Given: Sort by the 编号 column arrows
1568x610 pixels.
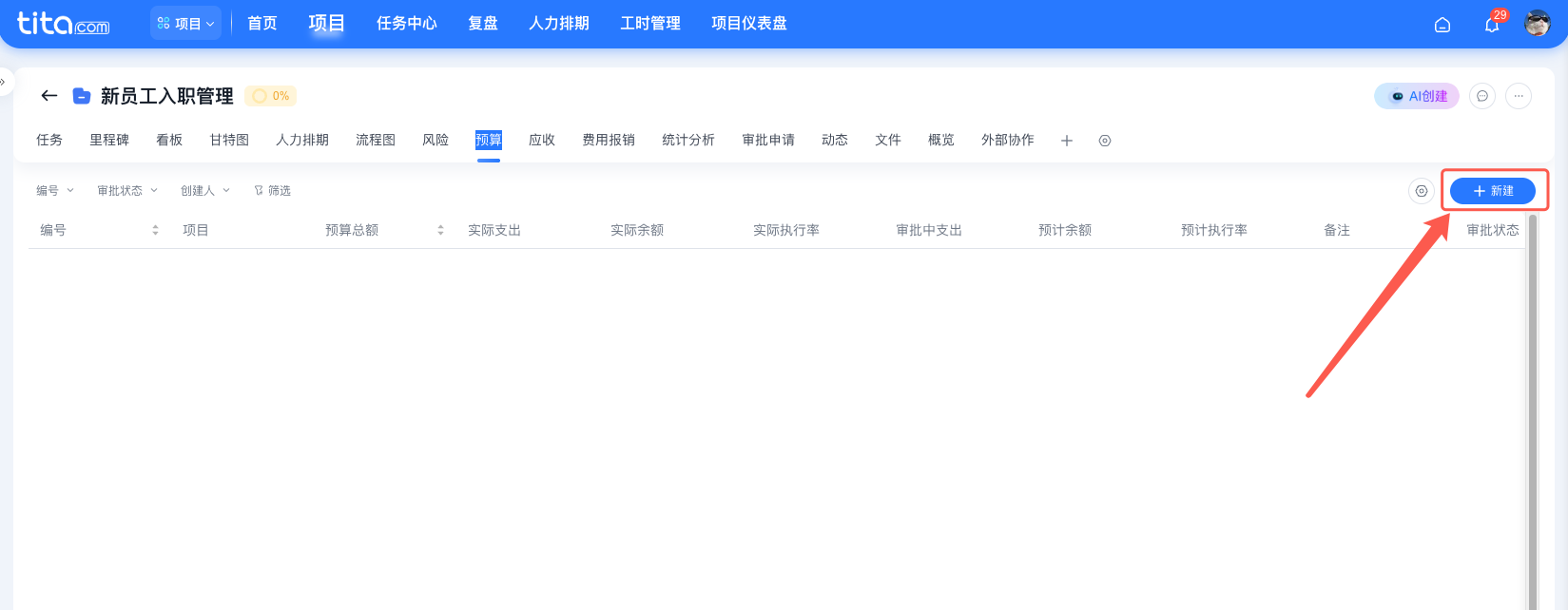Looking at the screenshot, I should click(x=155, y=230).
